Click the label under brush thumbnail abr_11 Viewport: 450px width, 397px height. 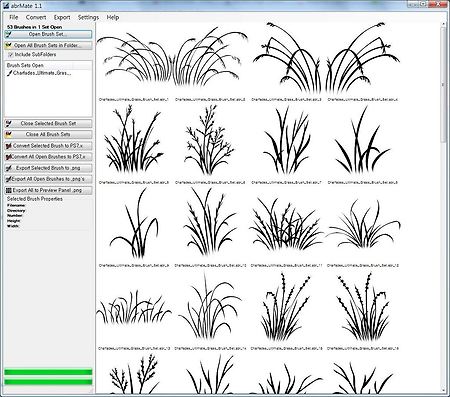point(286,266)
